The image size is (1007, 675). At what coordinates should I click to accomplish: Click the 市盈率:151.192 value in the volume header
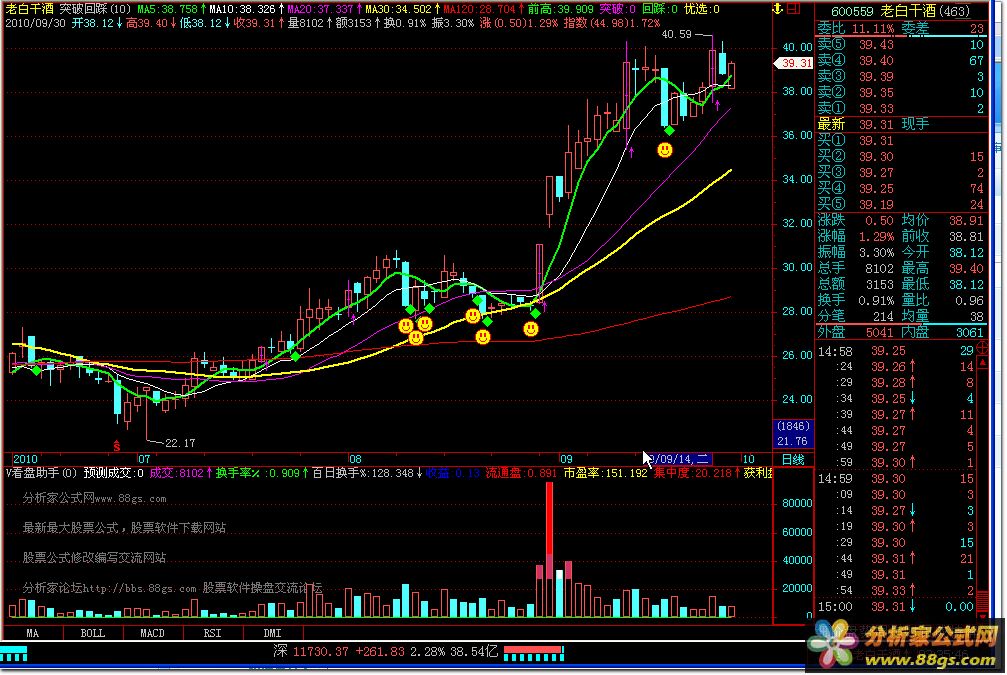[606, 473]
